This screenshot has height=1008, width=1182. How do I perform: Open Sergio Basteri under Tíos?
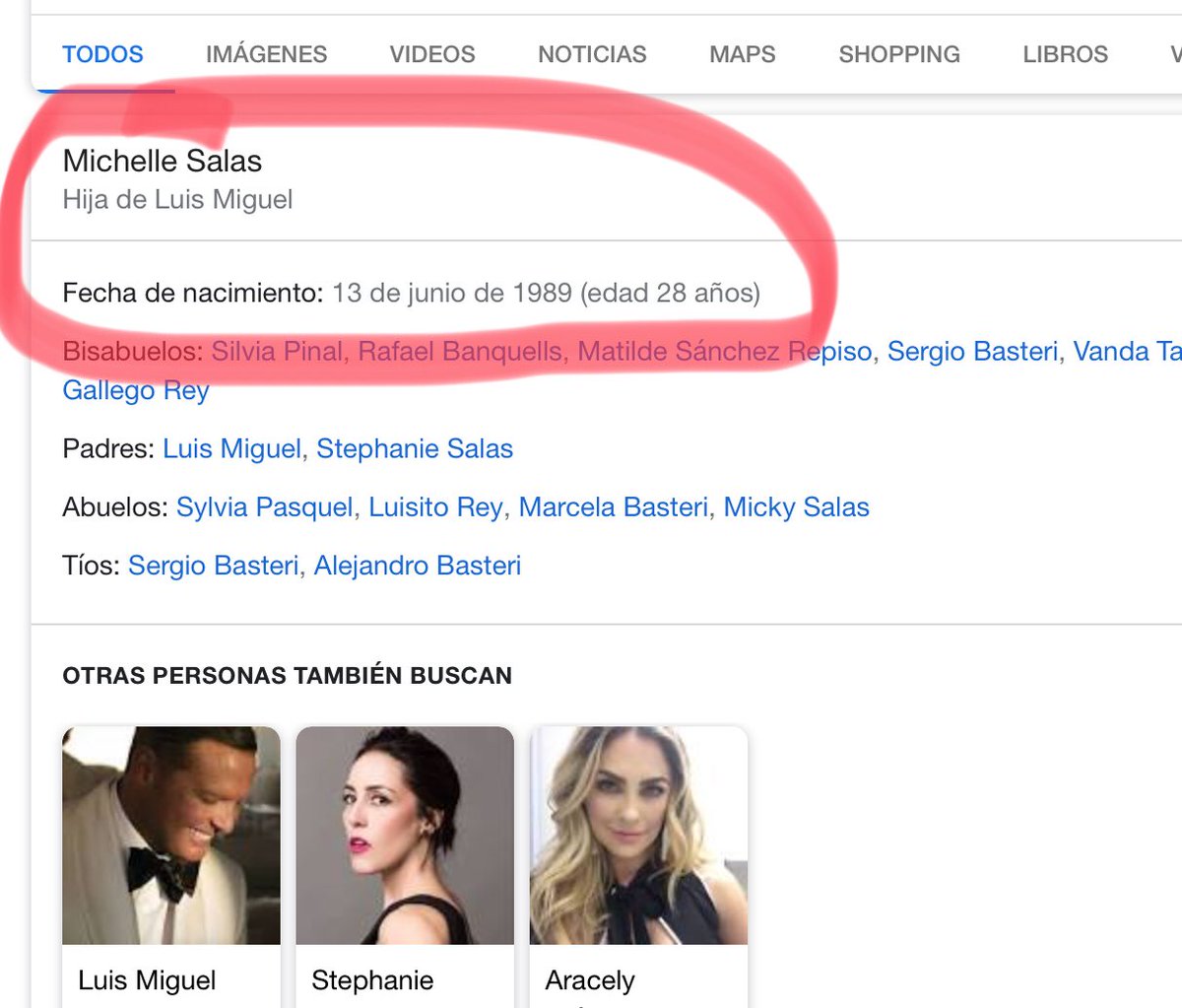[x=213, y=566]
